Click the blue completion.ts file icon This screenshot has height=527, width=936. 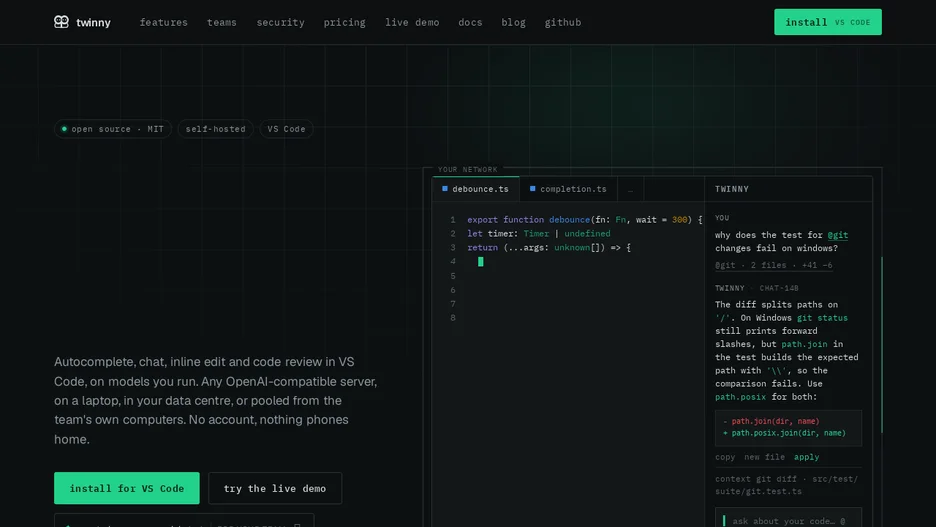click(x=532, y=189)
